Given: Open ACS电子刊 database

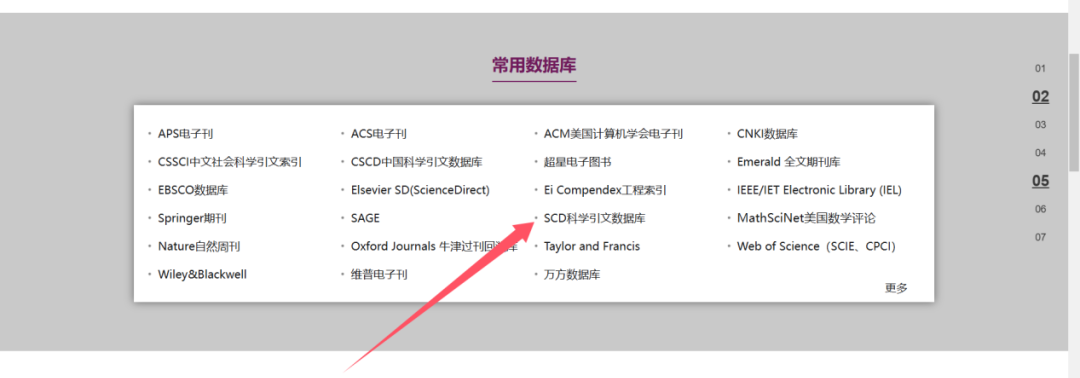Looking at the screenshot, I should [x=378, y=134].
